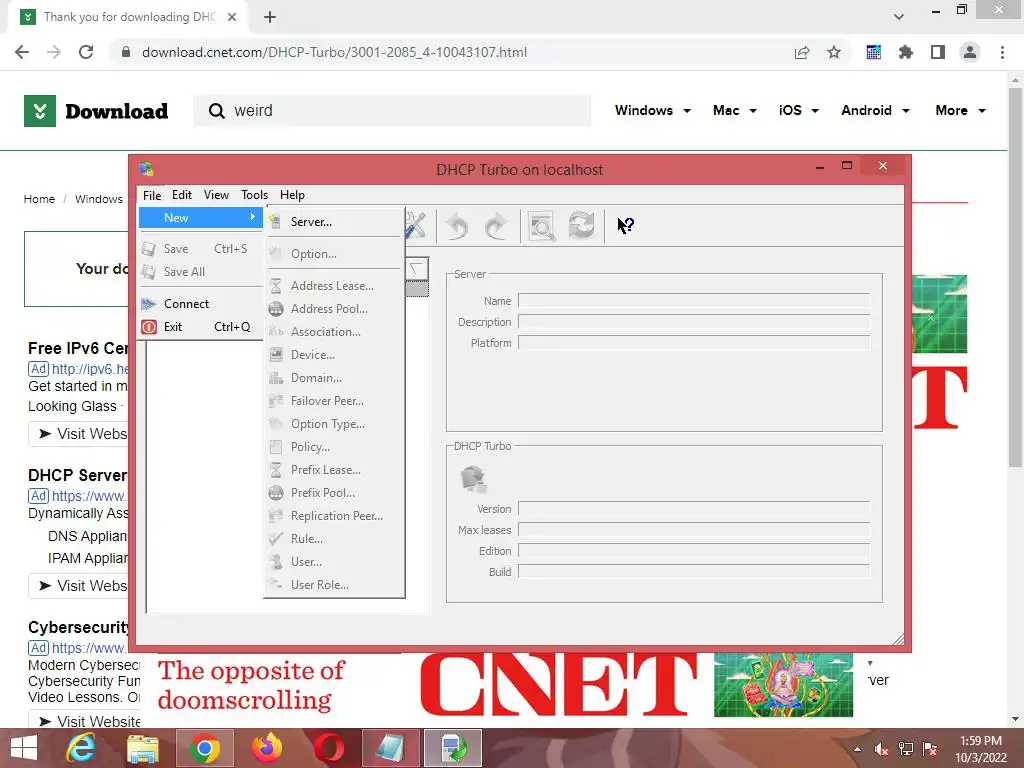This screenshot has width=1024, height=768.
Task: Open the Tools menu in DHCP Turbo
Action: (254, 195)
